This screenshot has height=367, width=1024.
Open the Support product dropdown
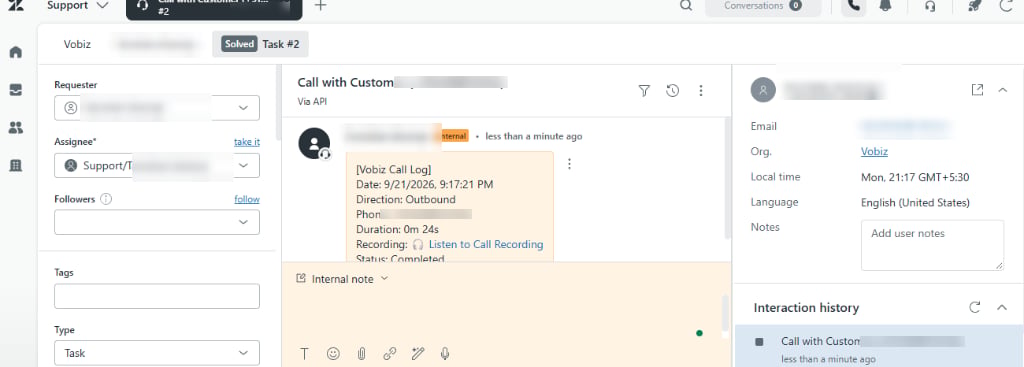(78, 6)
